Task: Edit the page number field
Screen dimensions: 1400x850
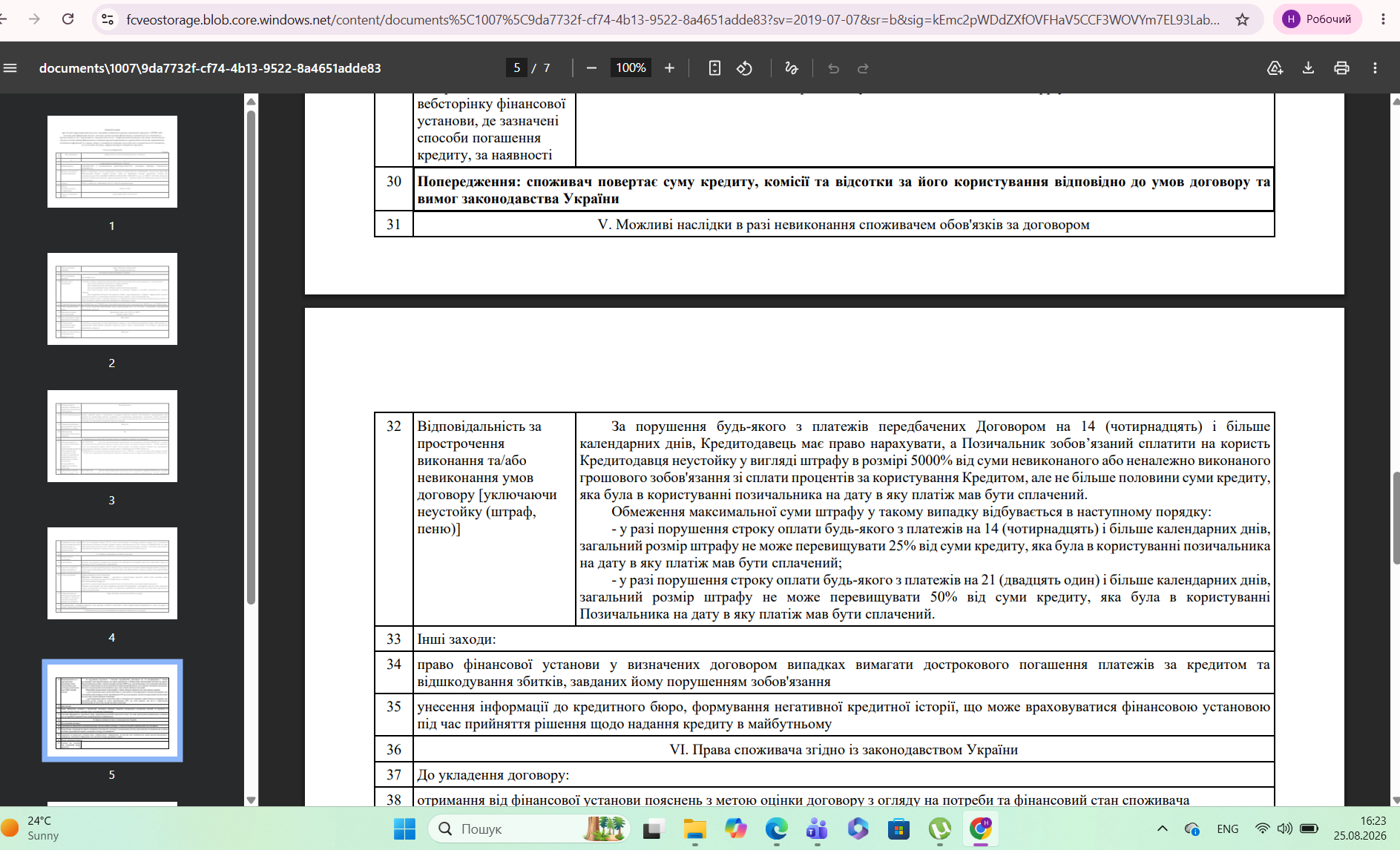Action: tap(517, 68)
